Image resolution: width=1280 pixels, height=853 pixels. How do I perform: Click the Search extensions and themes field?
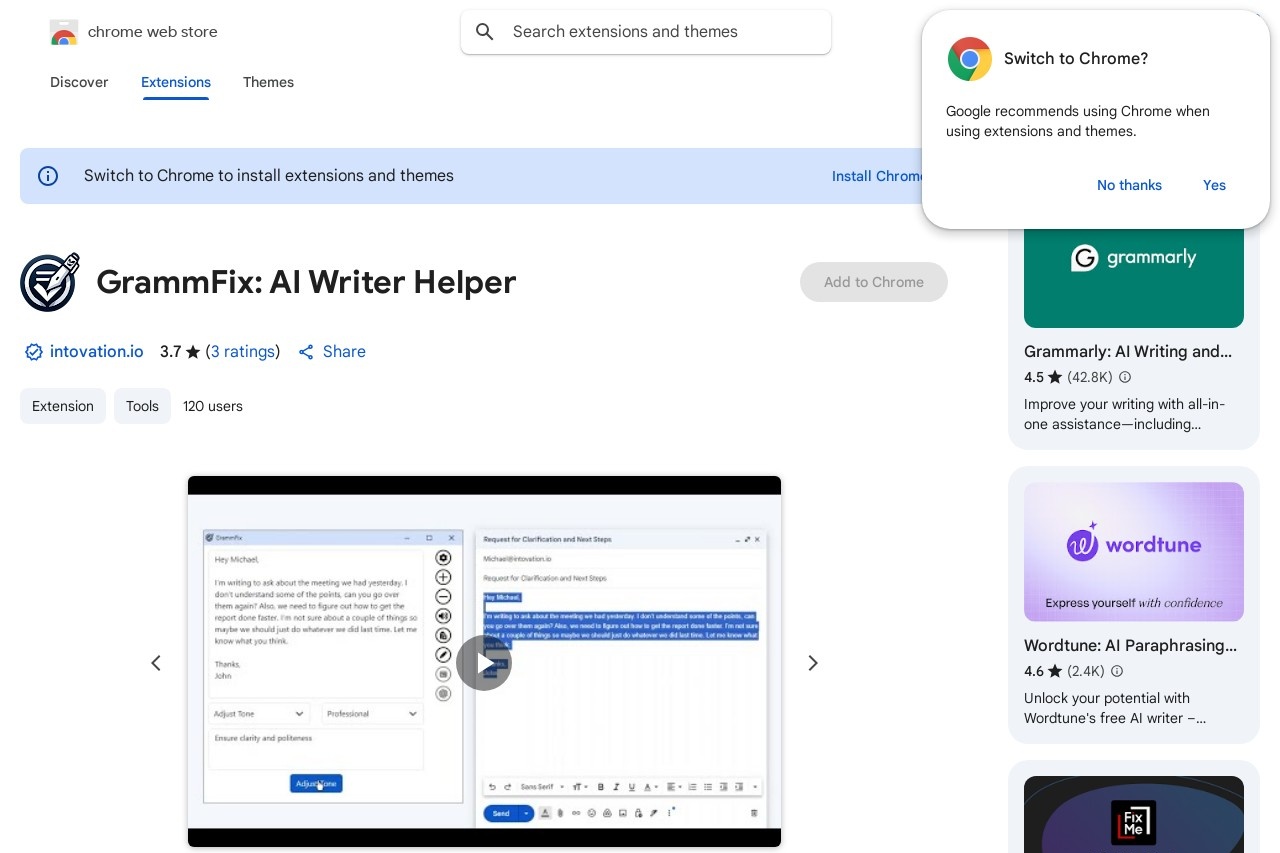(x=646, y=32)
